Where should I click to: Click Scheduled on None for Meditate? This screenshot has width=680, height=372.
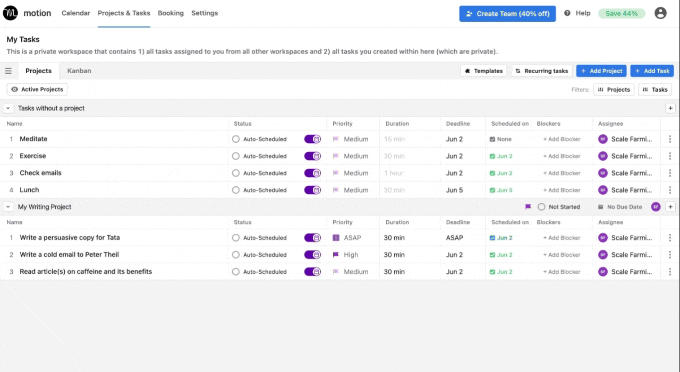tap(500, 139)
